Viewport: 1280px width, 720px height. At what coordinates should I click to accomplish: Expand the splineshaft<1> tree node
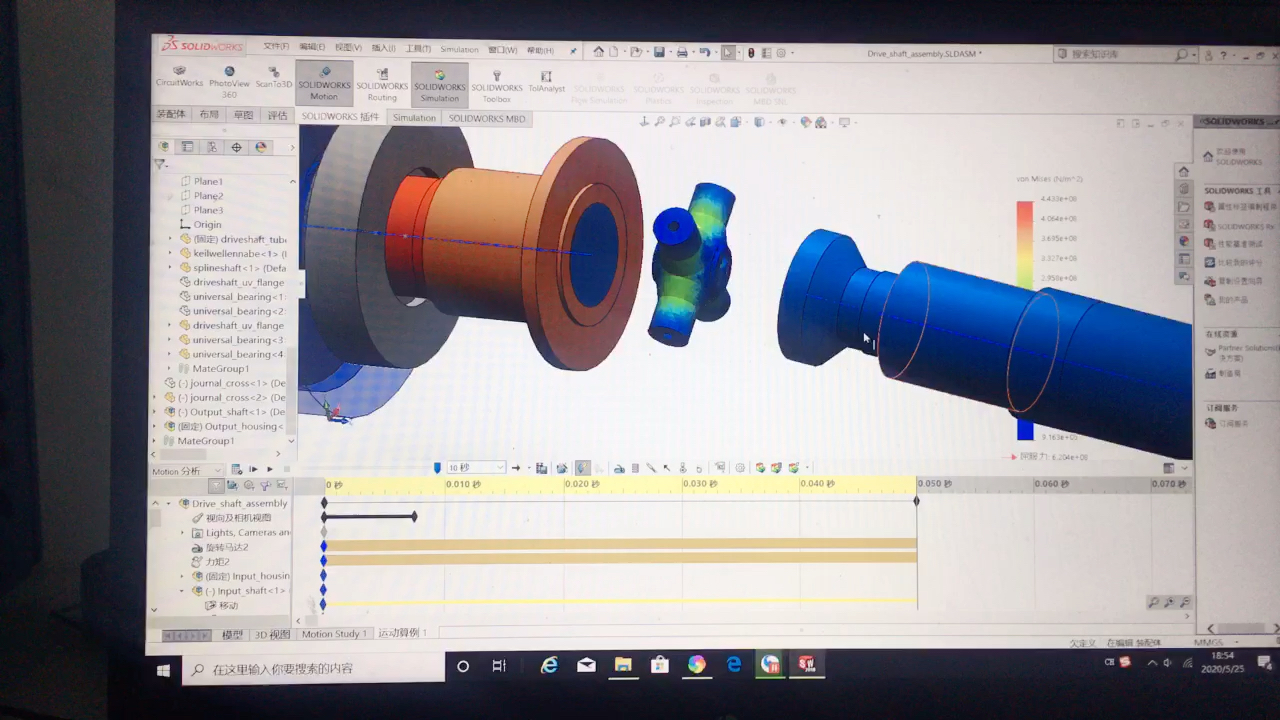tap(171, 268)
